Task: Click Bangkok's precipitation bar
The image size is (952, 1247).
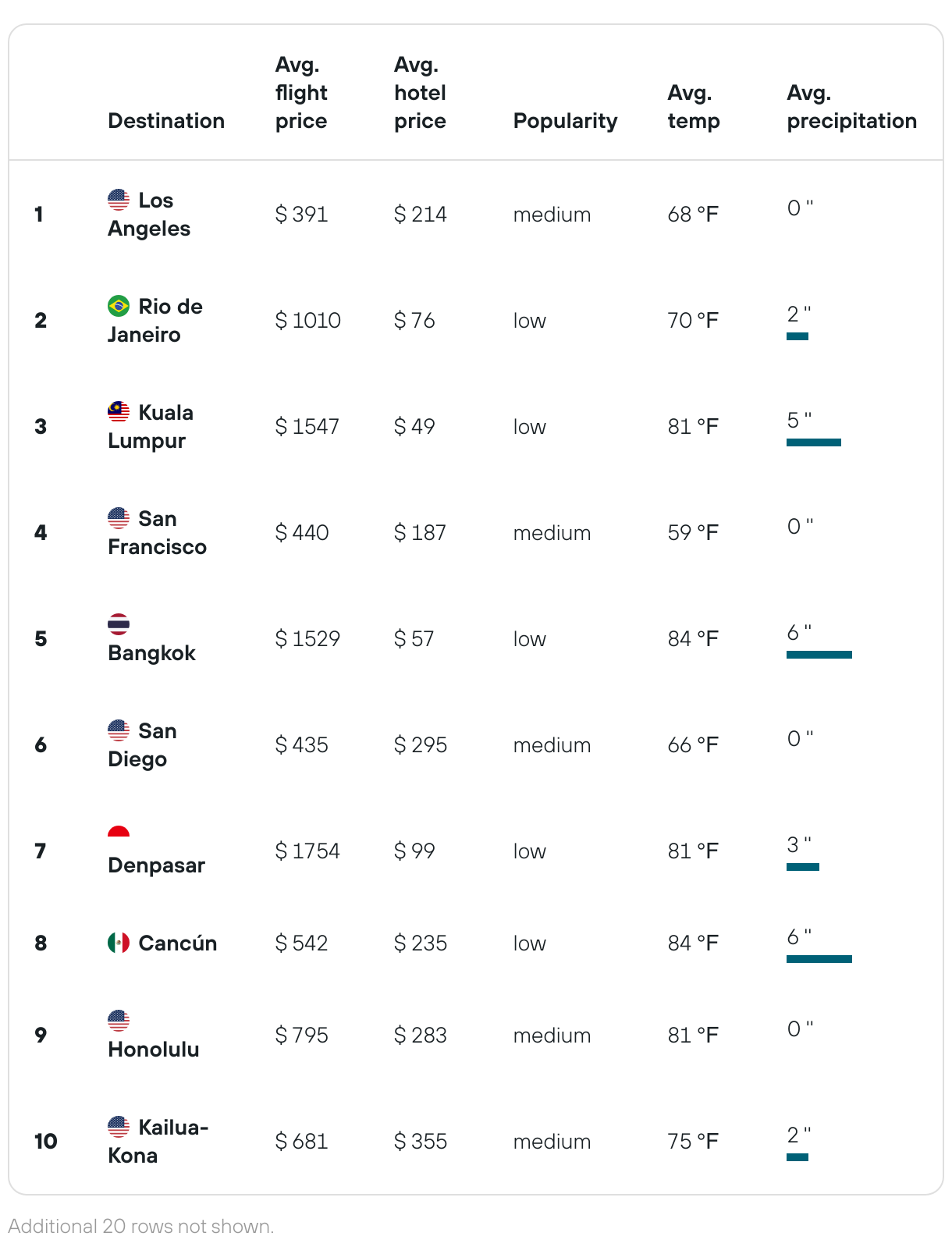Action: click(819, 655)
